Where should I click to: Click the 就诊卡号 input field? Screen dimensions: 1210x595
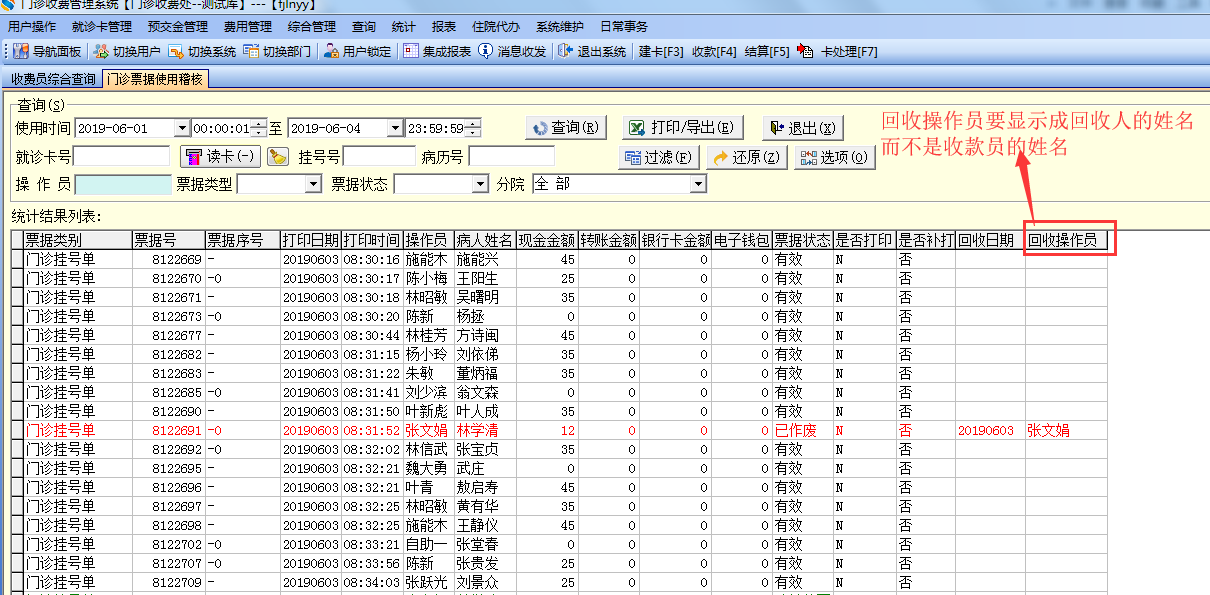[x=122, y=157]
